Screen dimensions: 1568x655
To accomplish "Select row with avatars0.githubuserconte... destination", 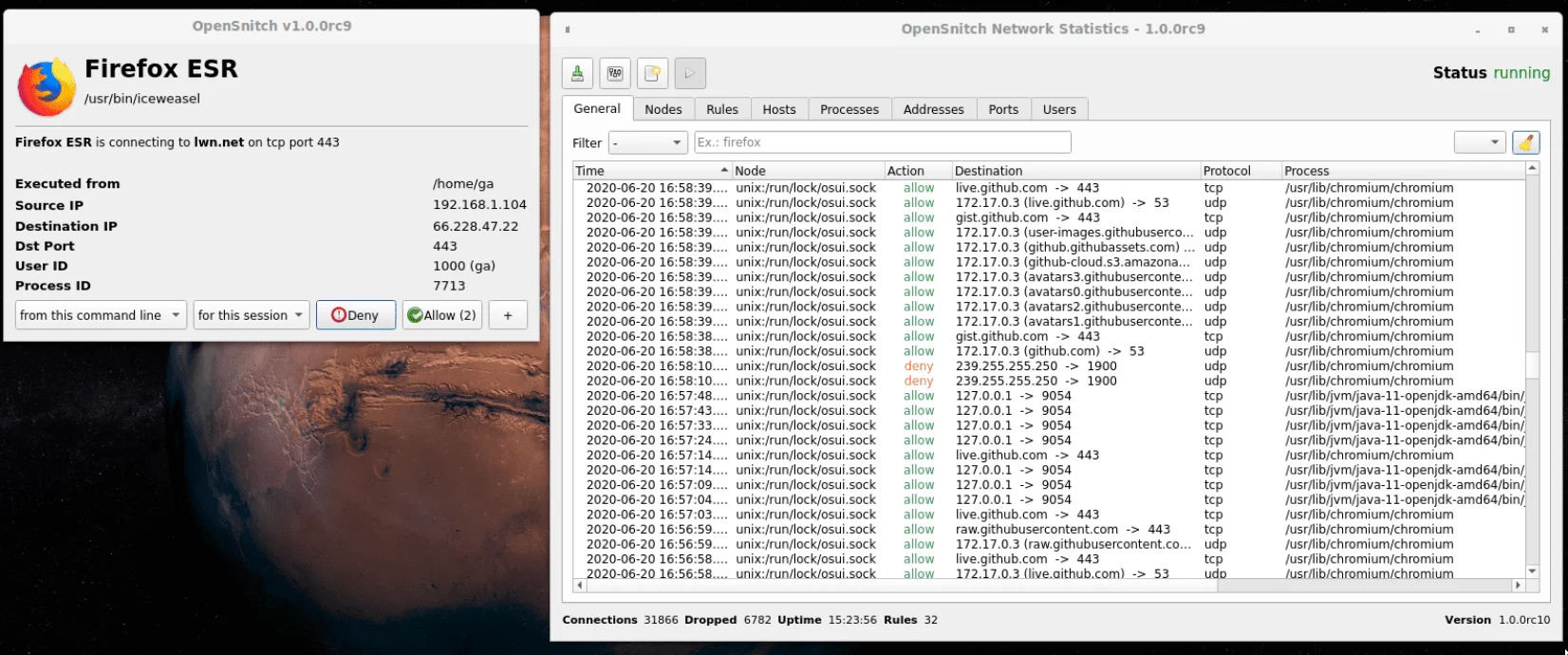I will (1049, 292).
